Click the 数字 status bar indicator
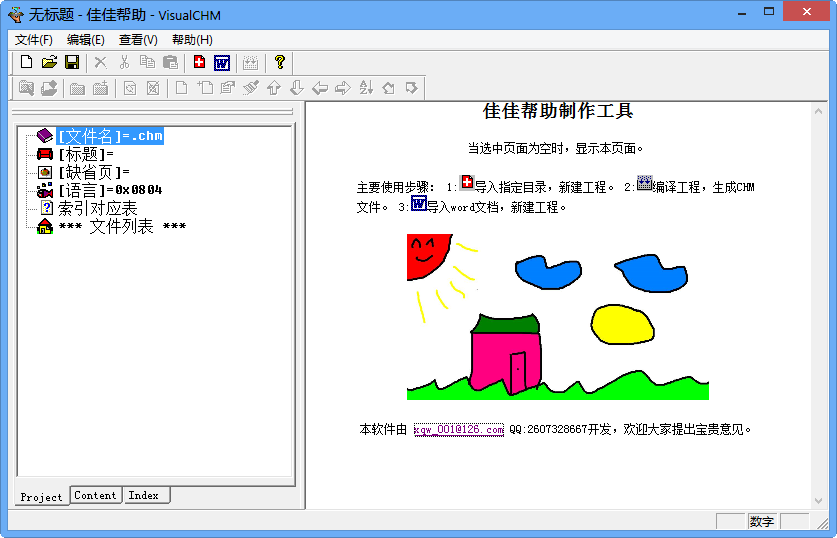 (x=762, y=521)
